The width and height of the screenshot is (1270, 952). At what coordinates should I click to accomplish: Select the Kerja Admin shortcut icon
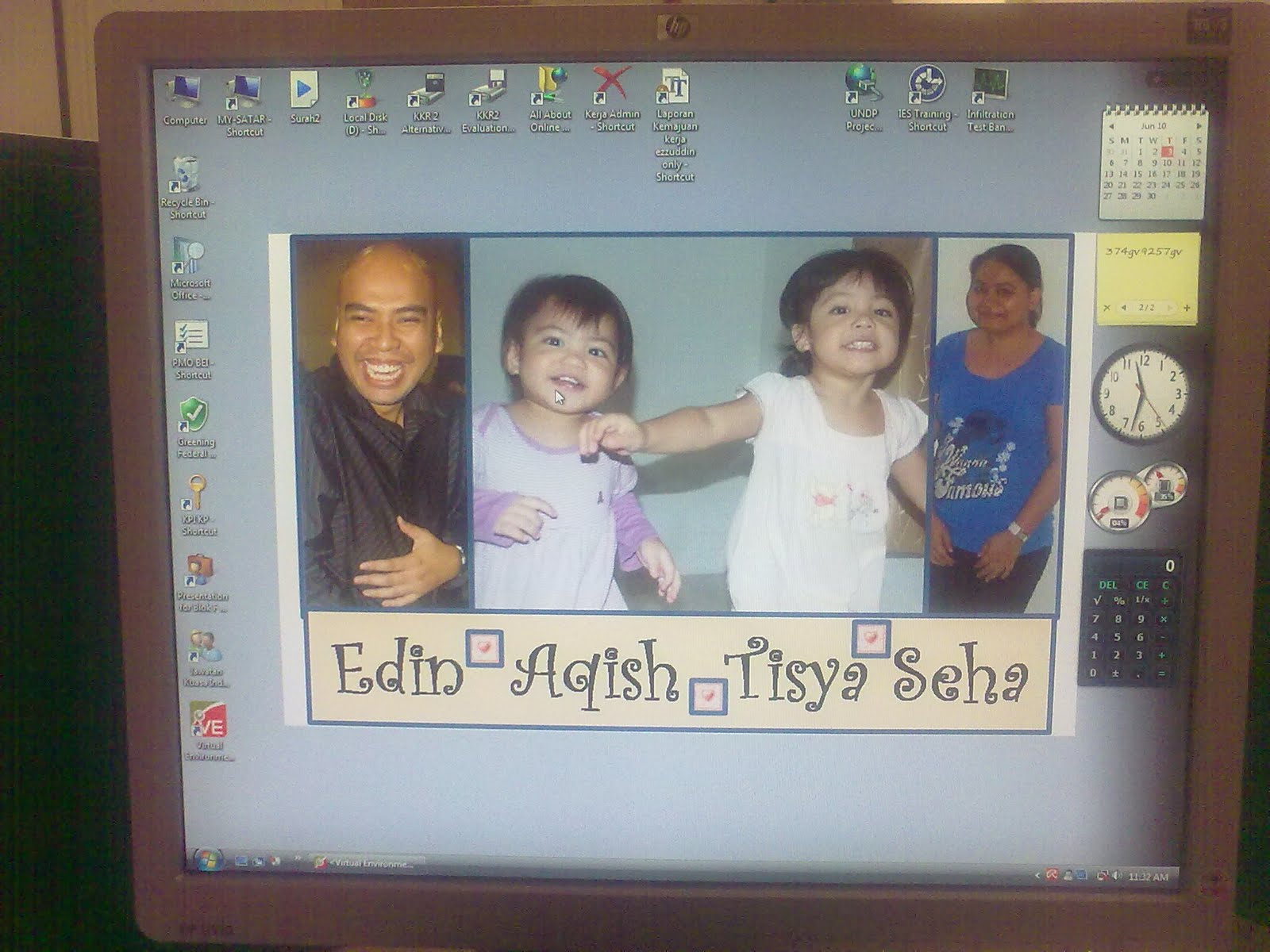(x=612, y=99)
